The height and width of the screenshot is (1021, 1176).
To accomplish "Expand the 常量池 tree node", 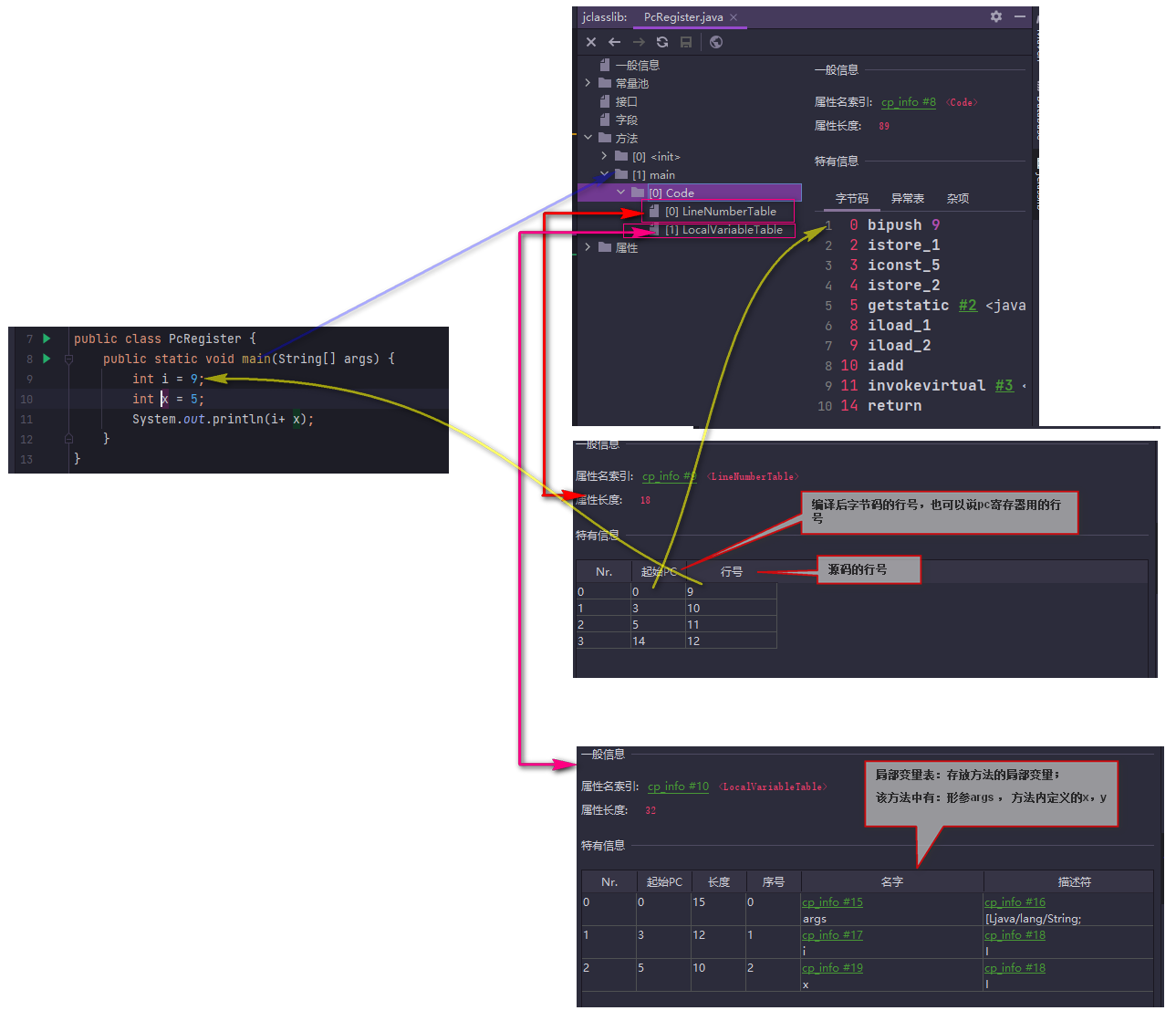I will (x=588, y=83).
